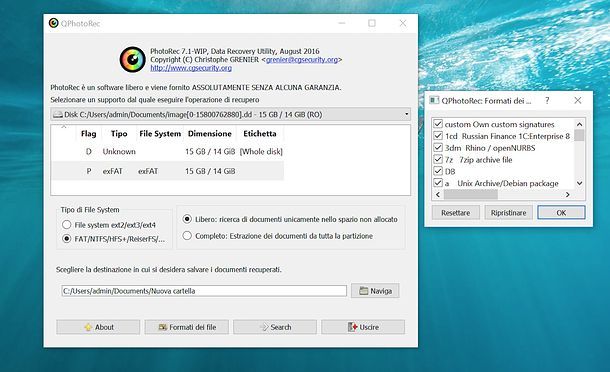Toggle custom Own custom signatures checkbox
Viewport: 610px width, 372px height.
(x=438, y=124)
